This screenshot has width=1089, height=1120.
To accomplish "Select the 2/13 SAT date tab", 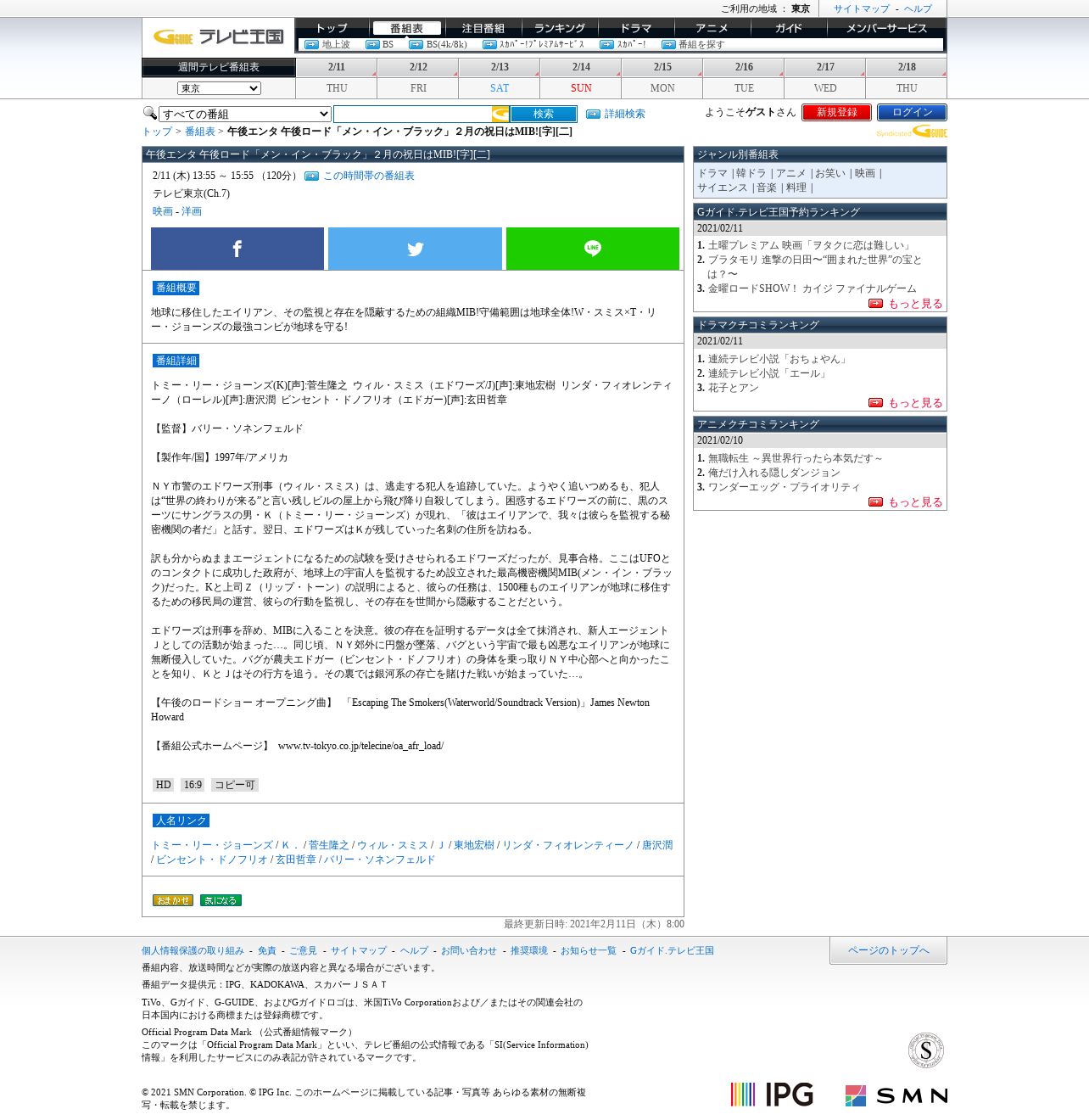I will 500,77.
